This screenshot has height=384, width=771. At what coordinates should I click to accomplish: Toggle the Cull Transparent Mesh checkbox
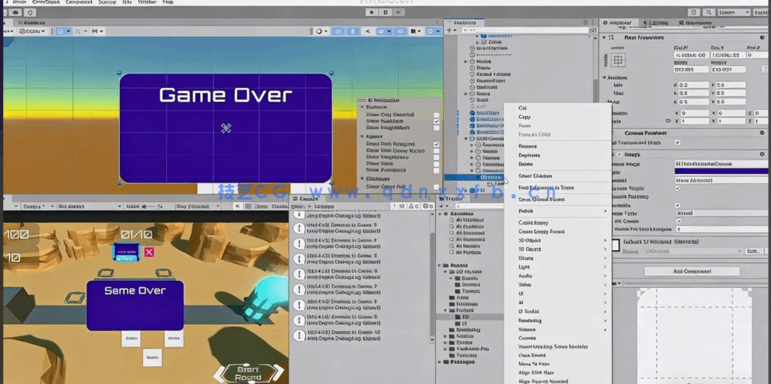[678, 143]
